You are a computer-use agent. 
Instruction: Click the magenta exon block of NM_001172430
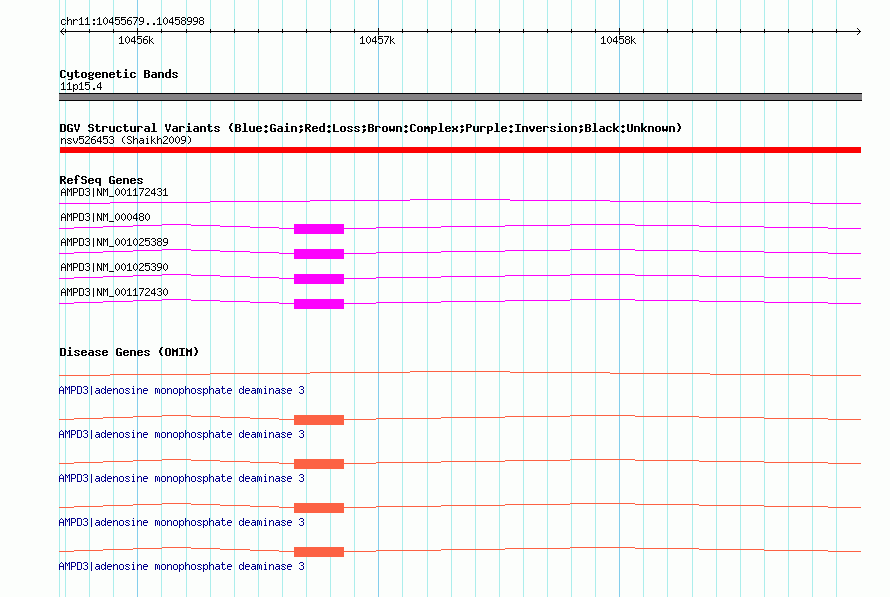[x=319, y=304]
